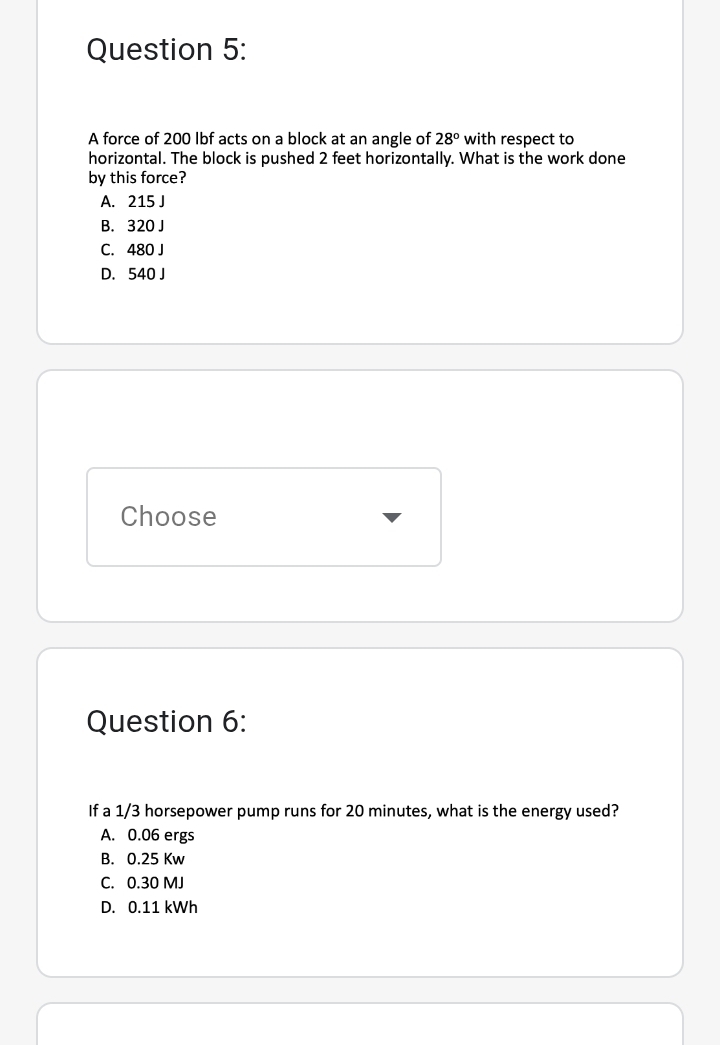Select answer option B. 320 J
The image size is (720, 1045).
[x=133, y=225]
